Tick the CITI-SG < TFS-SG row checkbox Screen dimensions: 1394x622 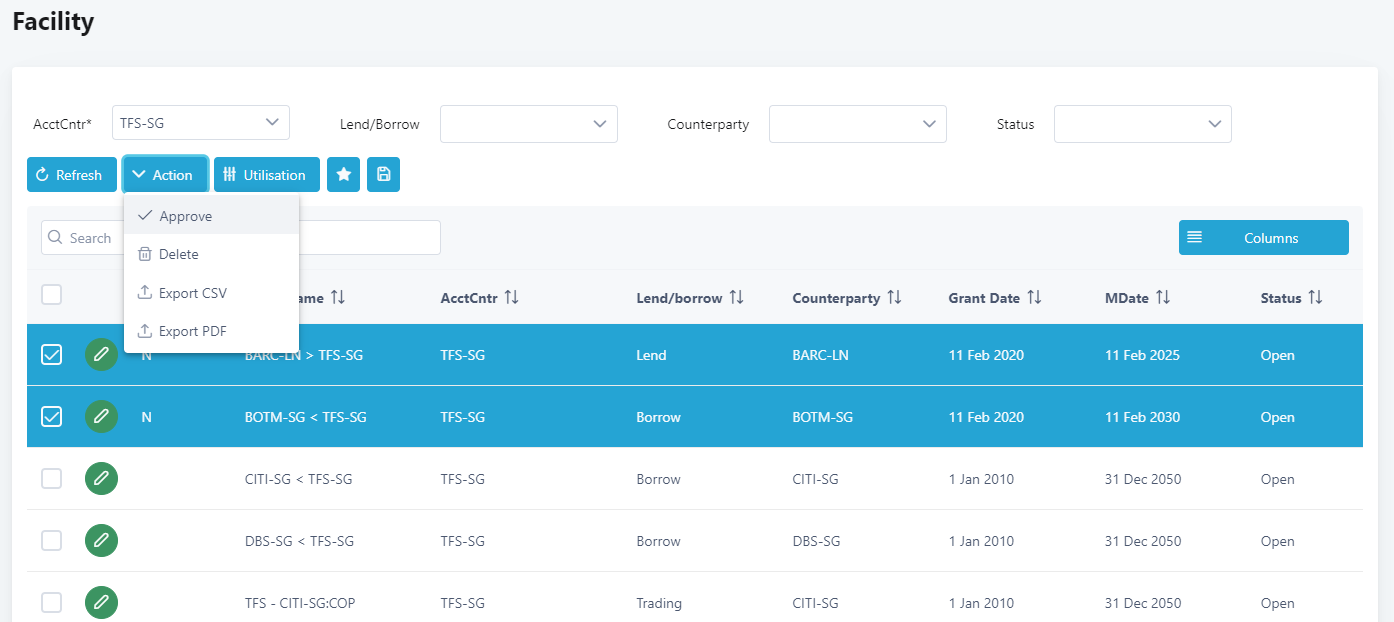tap(51, 479)
